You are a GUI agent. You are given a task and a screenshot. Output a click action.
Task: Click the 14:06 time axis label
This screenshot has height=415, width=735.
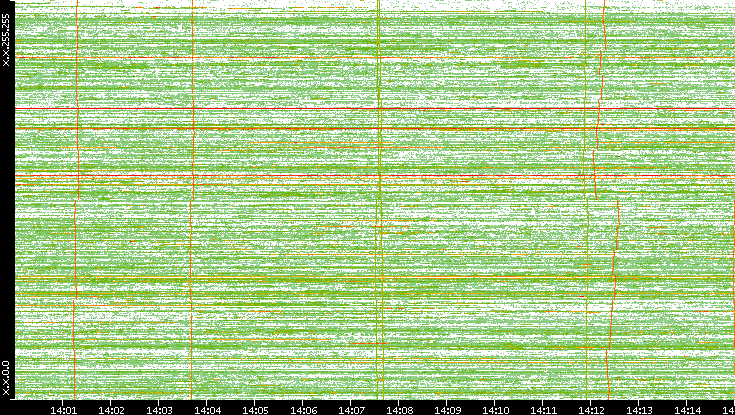303,410
